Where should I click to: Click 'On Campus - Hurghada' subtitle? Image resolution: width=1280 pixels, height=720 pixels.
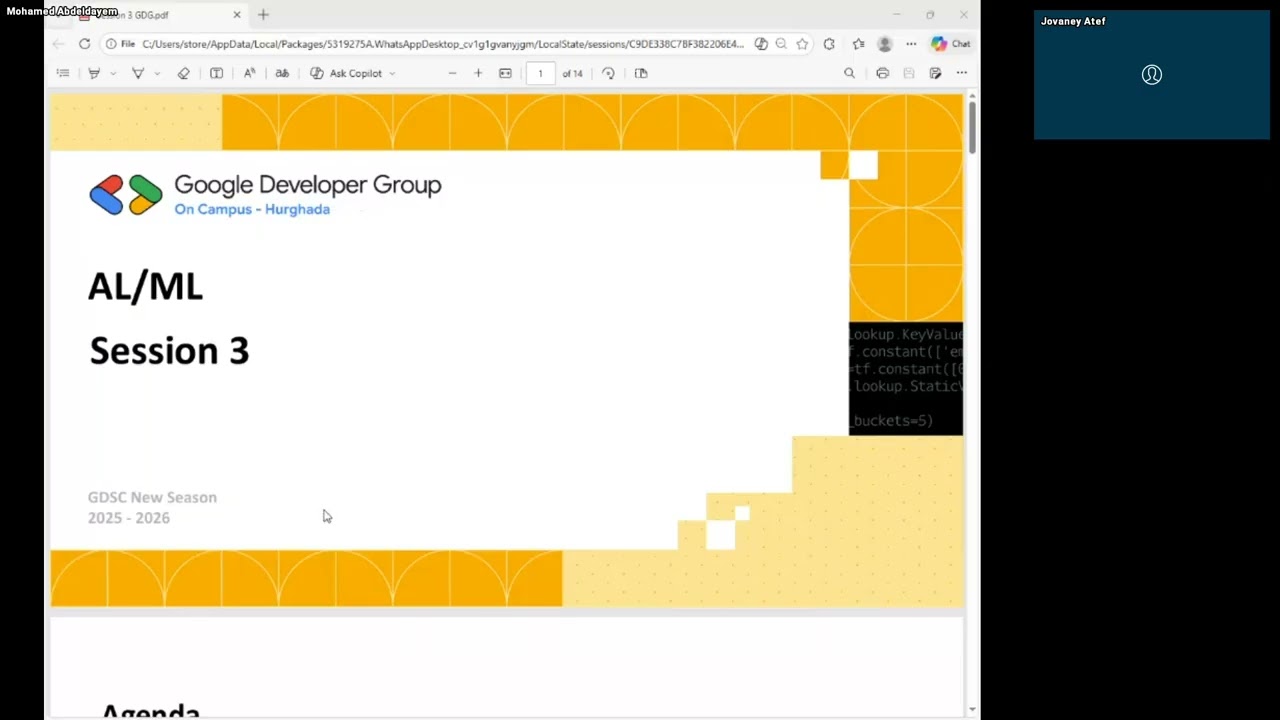(x=252, y=209)
